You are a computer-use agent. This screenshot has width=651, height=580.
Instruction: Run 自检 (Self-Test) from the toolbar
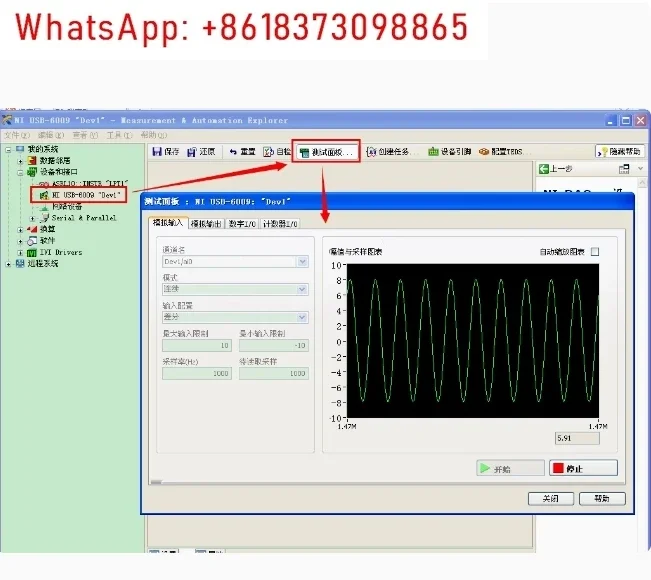click(277, 152)
